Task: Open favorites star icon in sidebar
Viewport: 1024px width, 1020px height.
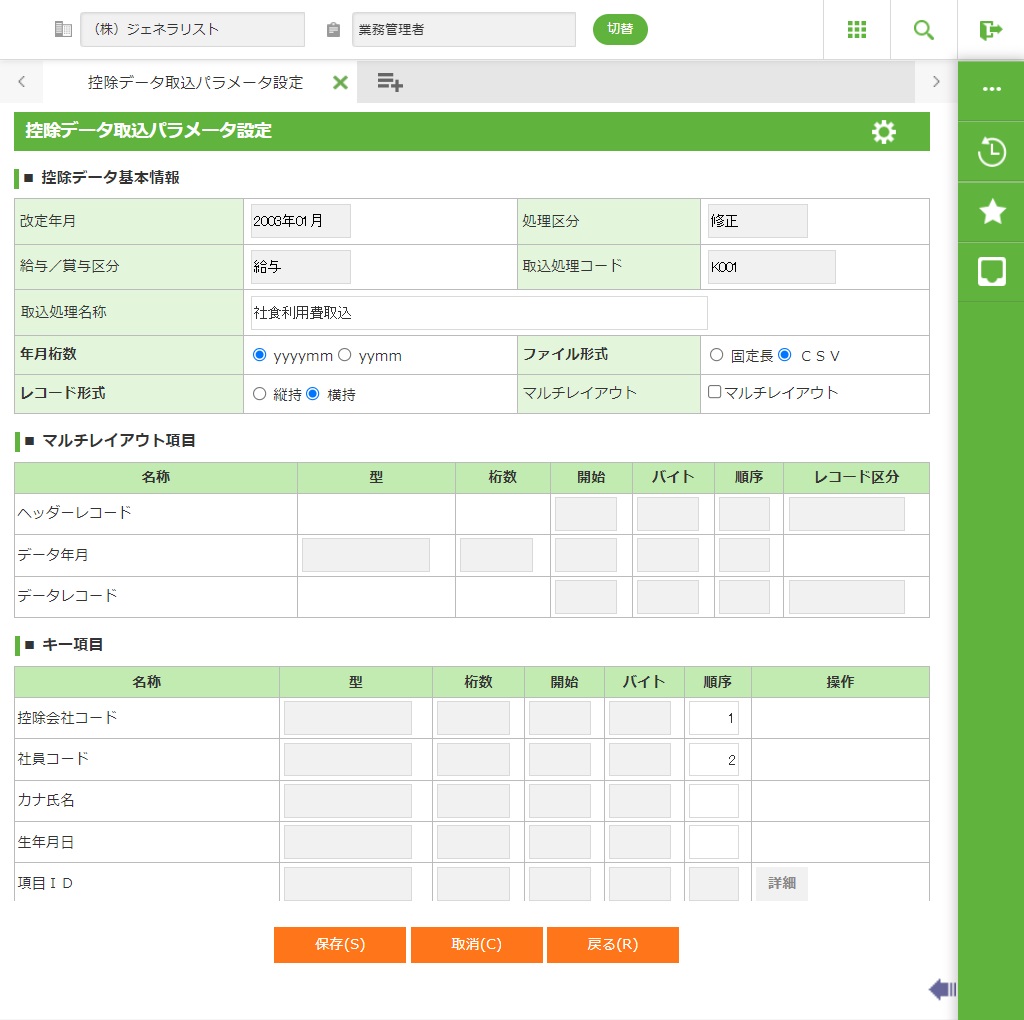Action: click(x=991, y=211)
